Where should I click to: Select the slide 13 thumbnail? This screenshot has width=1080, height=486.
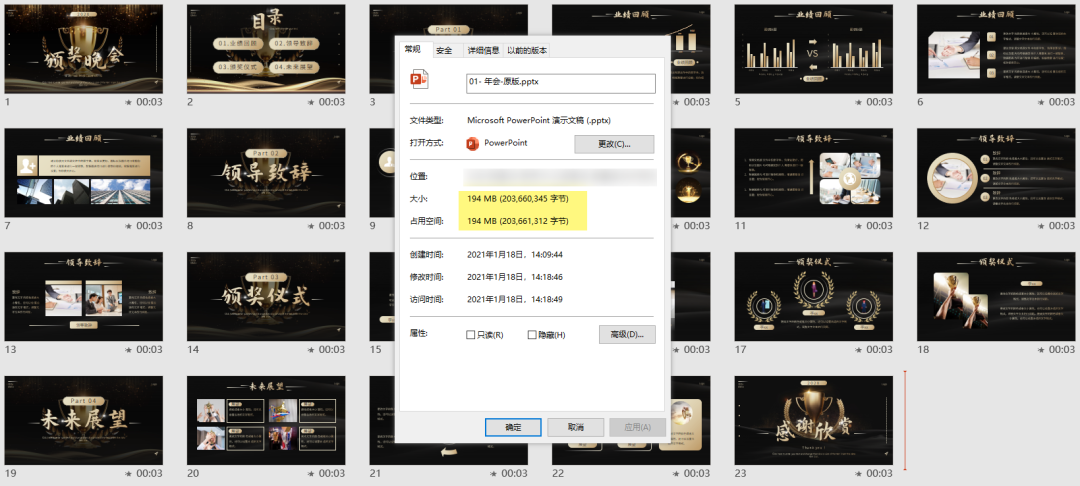tap(84, 297)
